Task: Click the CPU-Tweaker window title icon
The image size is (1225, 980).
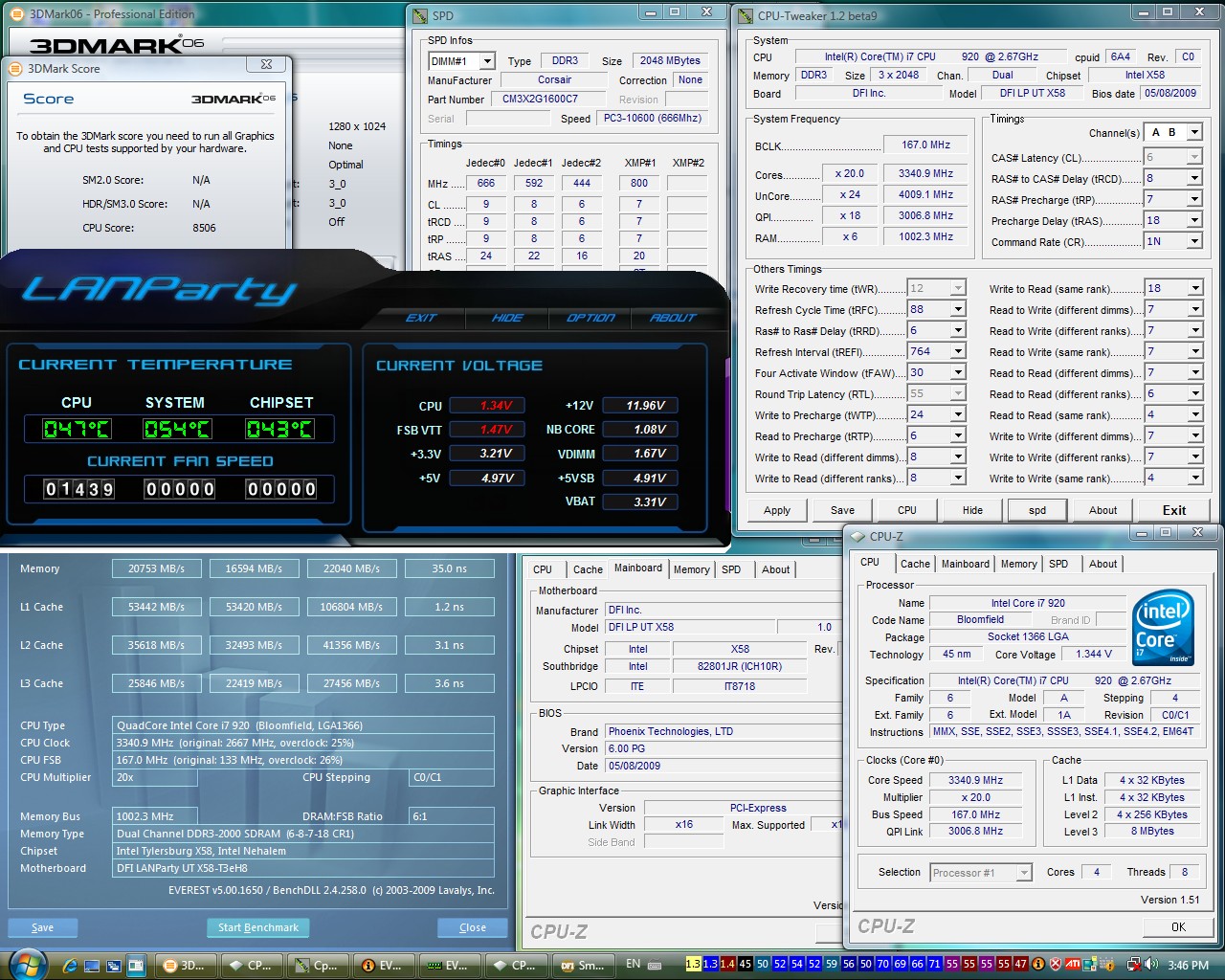Action: tap(746, 15)
